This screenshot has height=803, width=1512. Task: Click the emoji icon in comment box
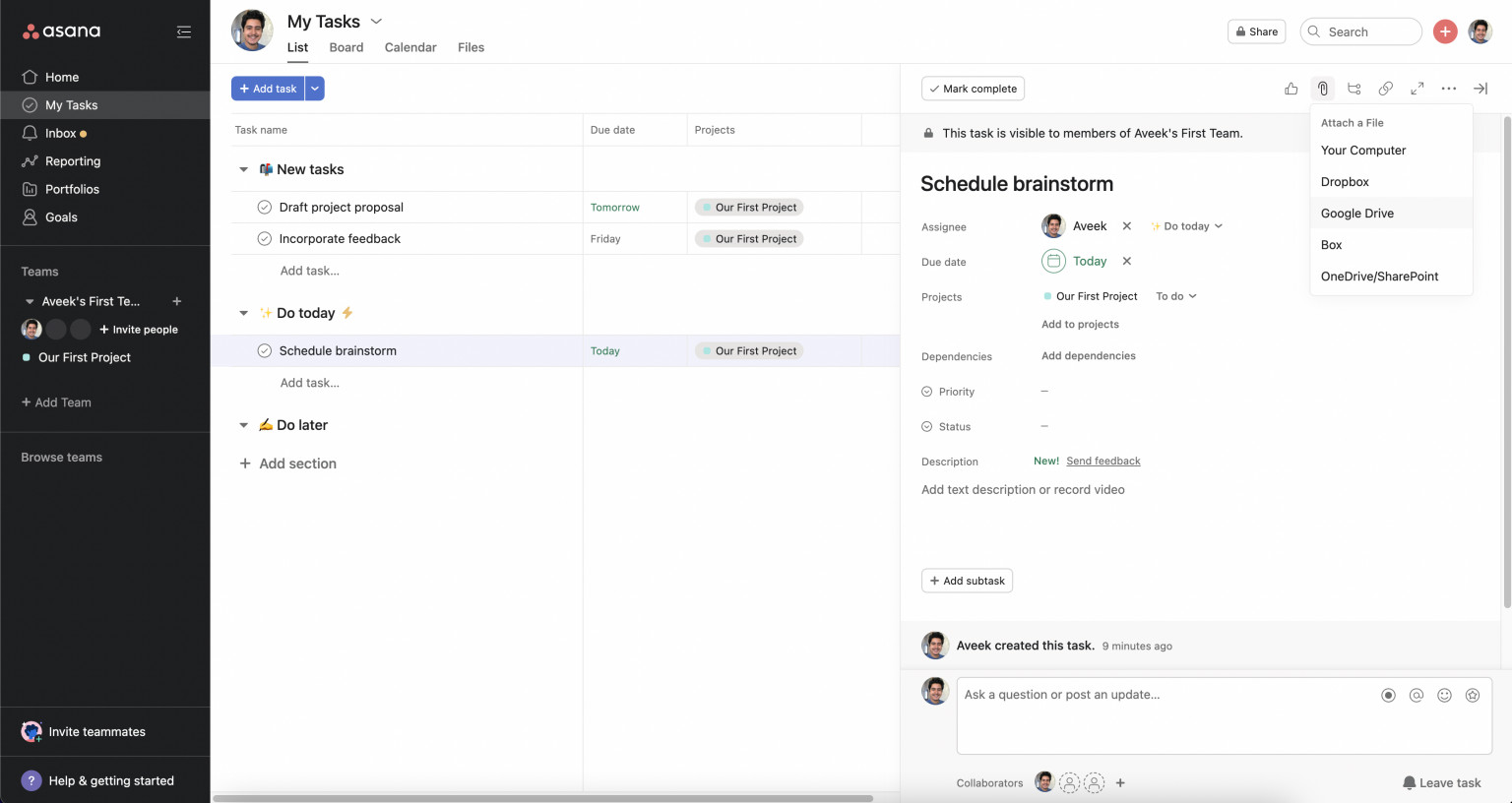tap(1444, 696)
